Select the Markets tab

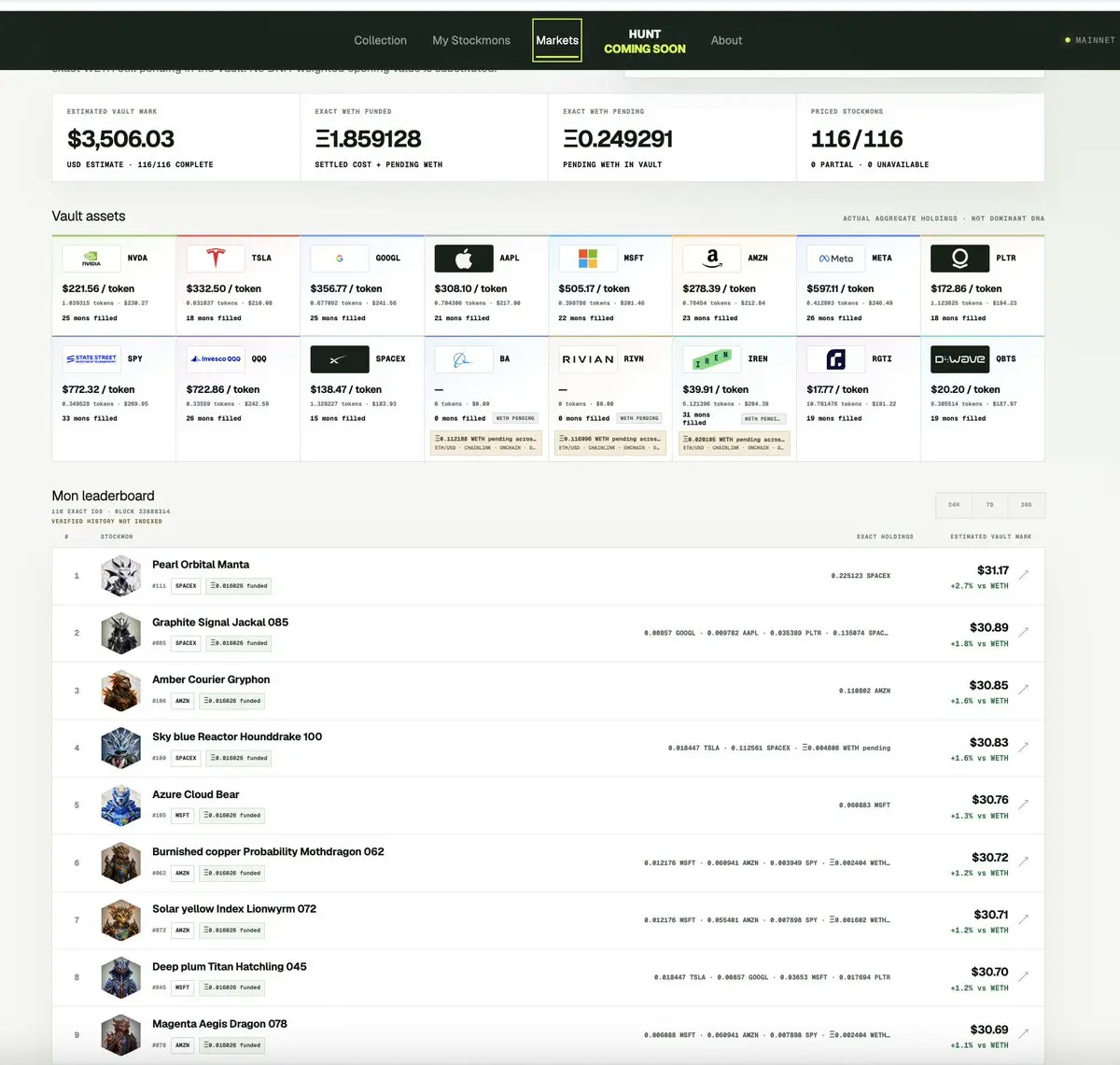[557, 40]
